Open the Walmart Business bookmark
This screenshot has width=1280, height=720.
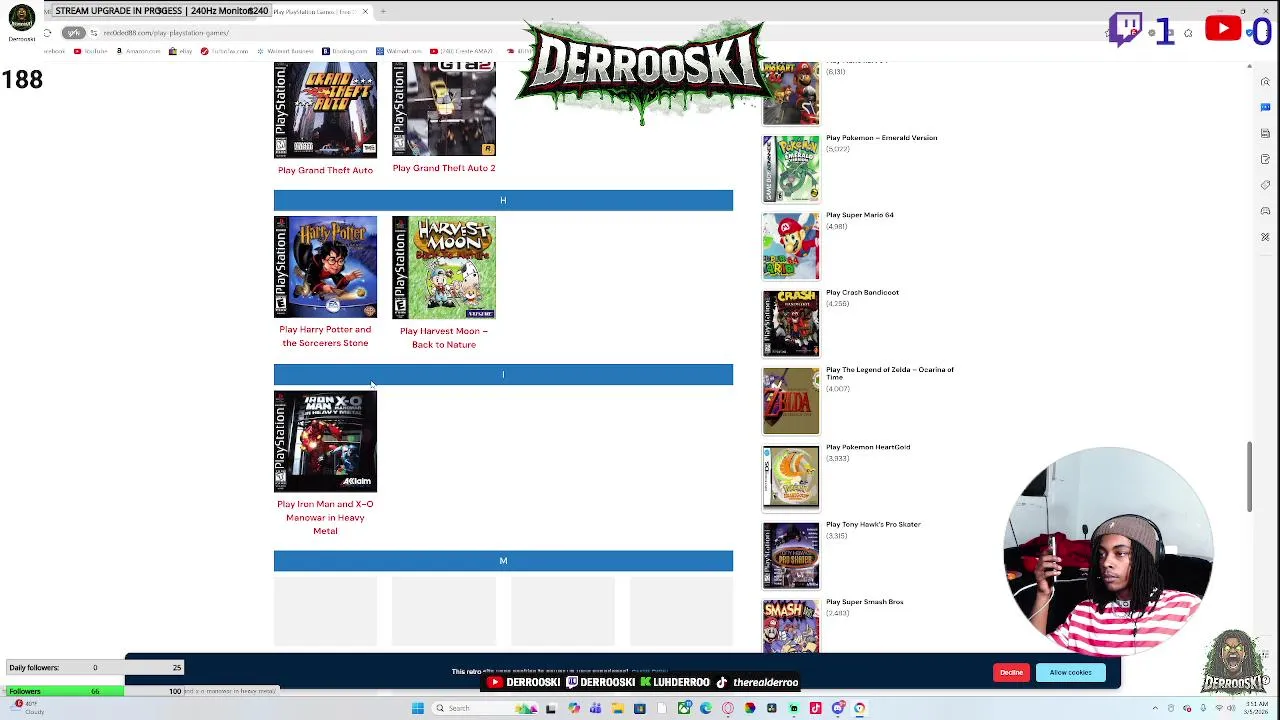(x=286, y=51)
